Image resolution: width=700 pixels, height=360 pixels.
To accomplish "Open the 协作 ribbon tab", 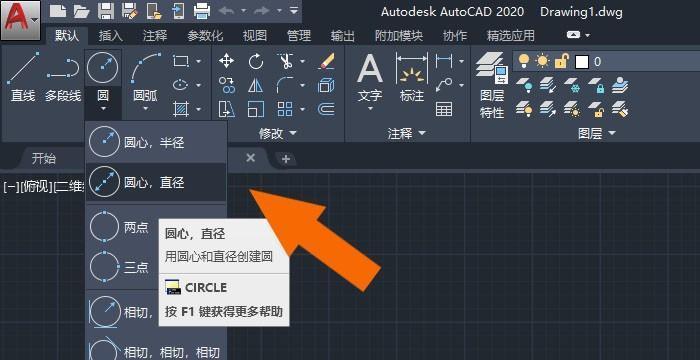I will (x=454, y=36).
